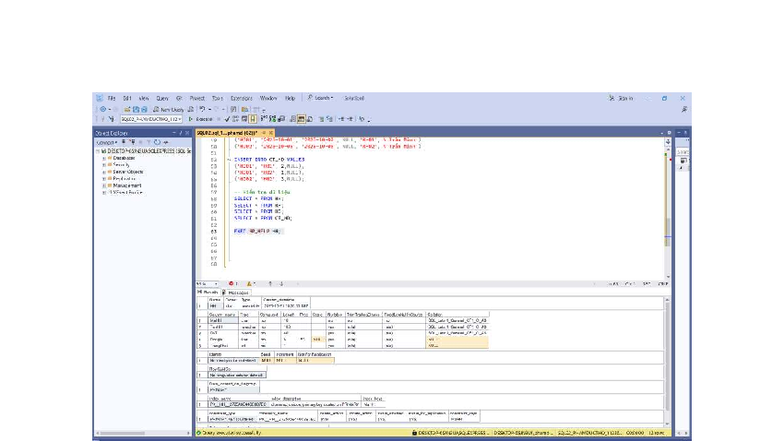
Task: Click the Save All icon
Action: point(144,110)
